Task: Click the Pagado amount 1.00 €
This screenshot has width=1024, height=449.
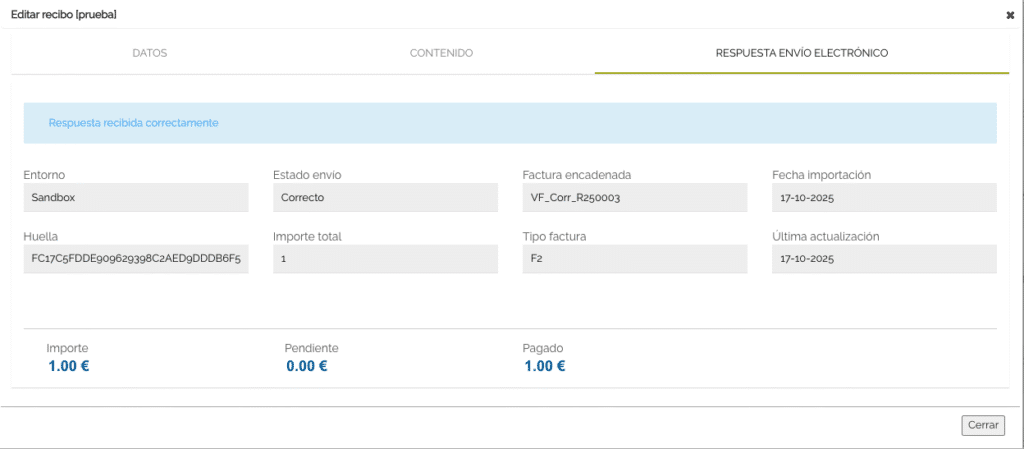Action: [x=545, y=366]
